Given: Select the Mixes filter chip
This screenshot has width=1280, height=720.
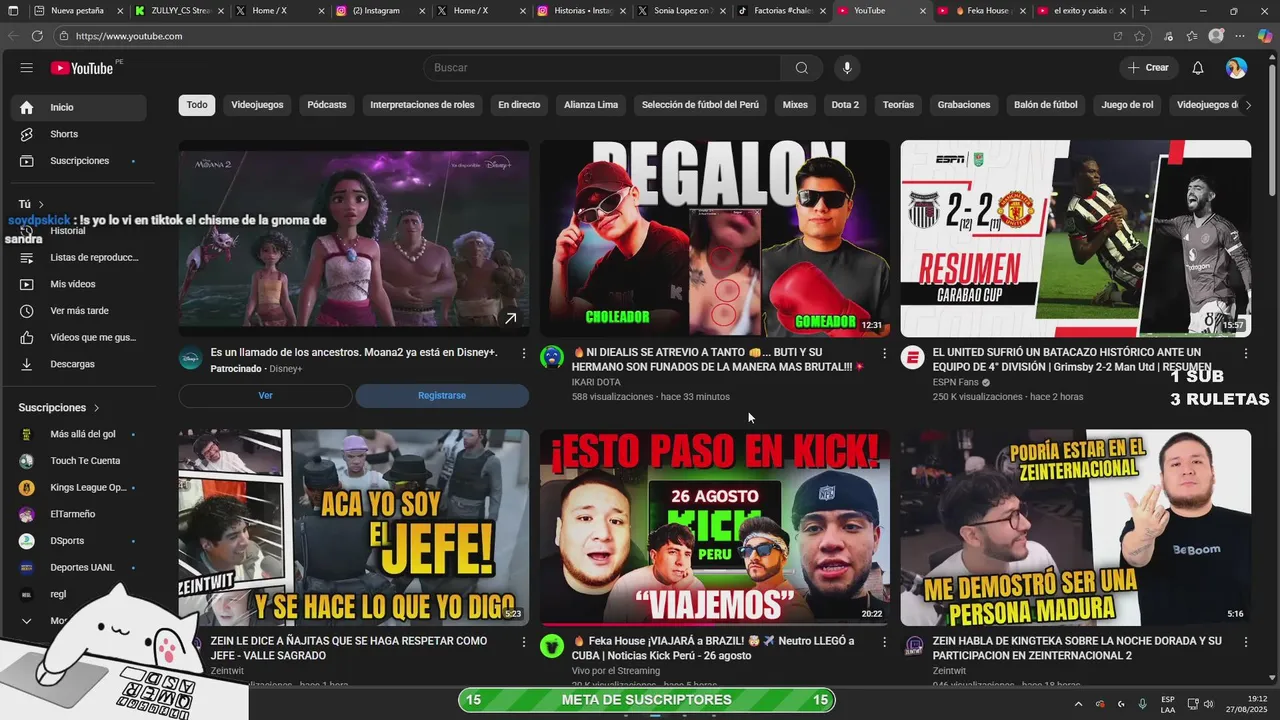Looking at the screenshot, I should (x=795, y=105).
